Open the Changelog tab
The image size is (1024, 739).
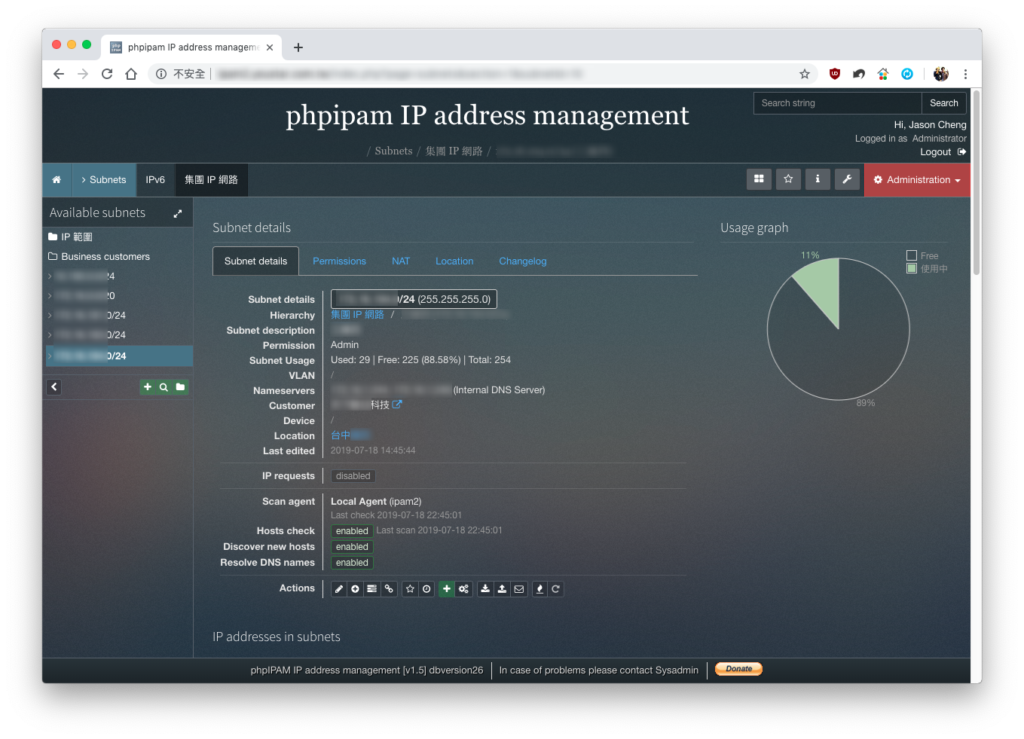coord(522,261)
